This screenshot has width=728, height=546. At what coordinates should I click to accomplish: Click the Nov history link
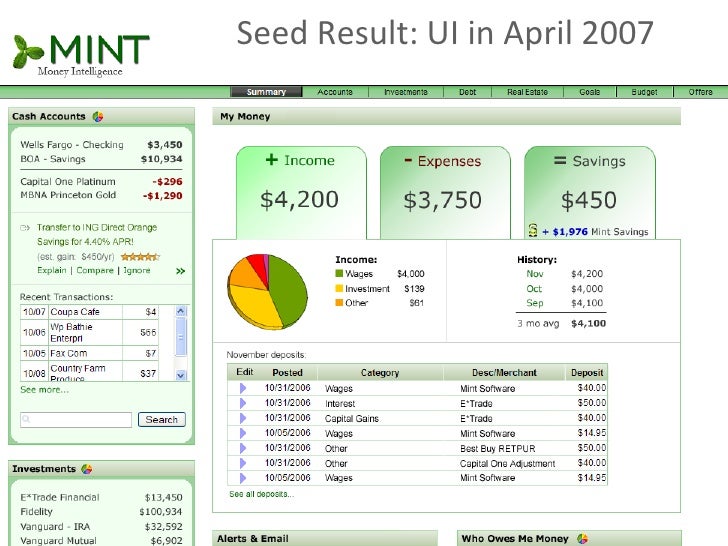coord(534,274)
